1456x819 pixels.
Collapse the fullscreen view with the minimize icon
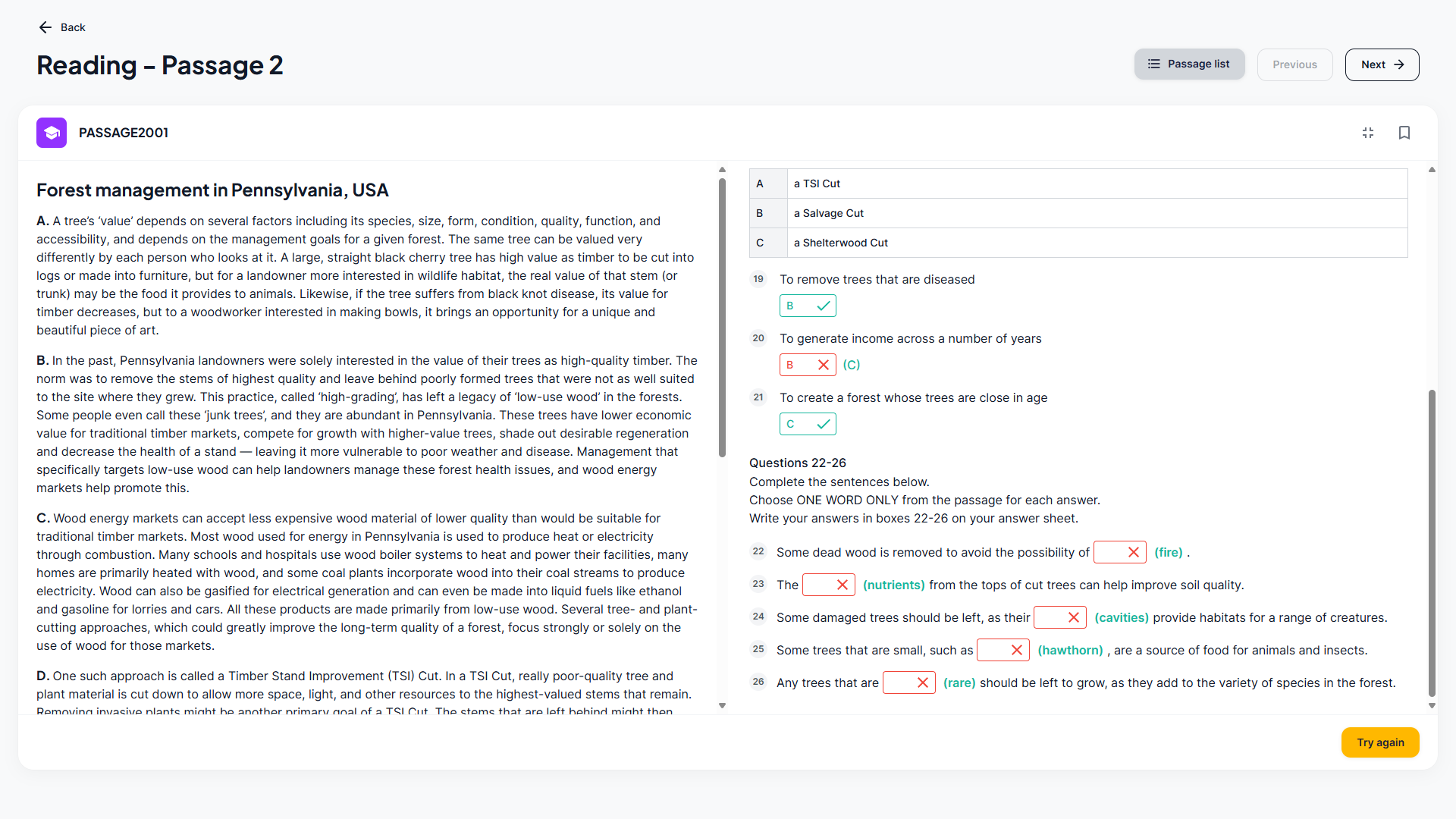tap(1368, 133)
